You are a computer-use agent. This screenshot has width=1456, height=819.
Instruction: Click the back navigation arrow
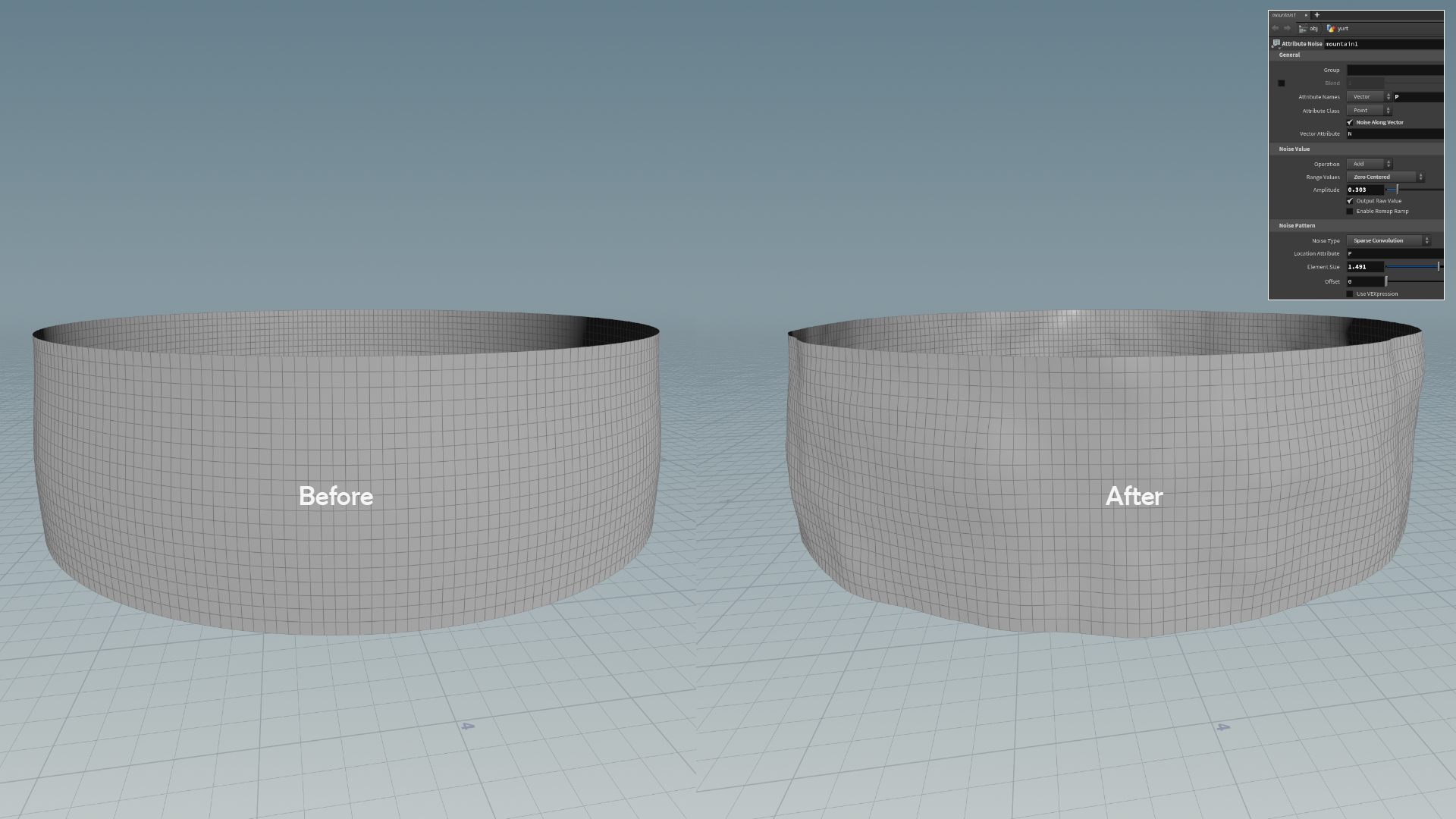1276,28
